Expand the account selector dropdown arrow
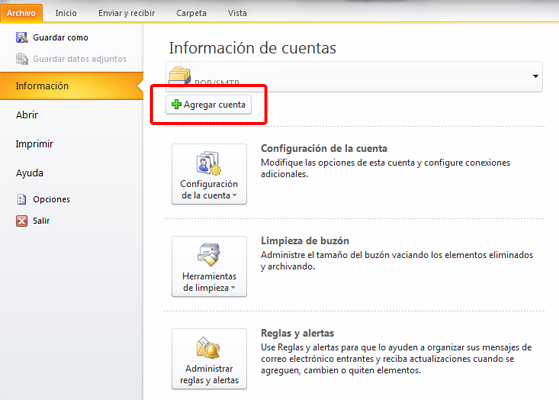 pos(535,76)
